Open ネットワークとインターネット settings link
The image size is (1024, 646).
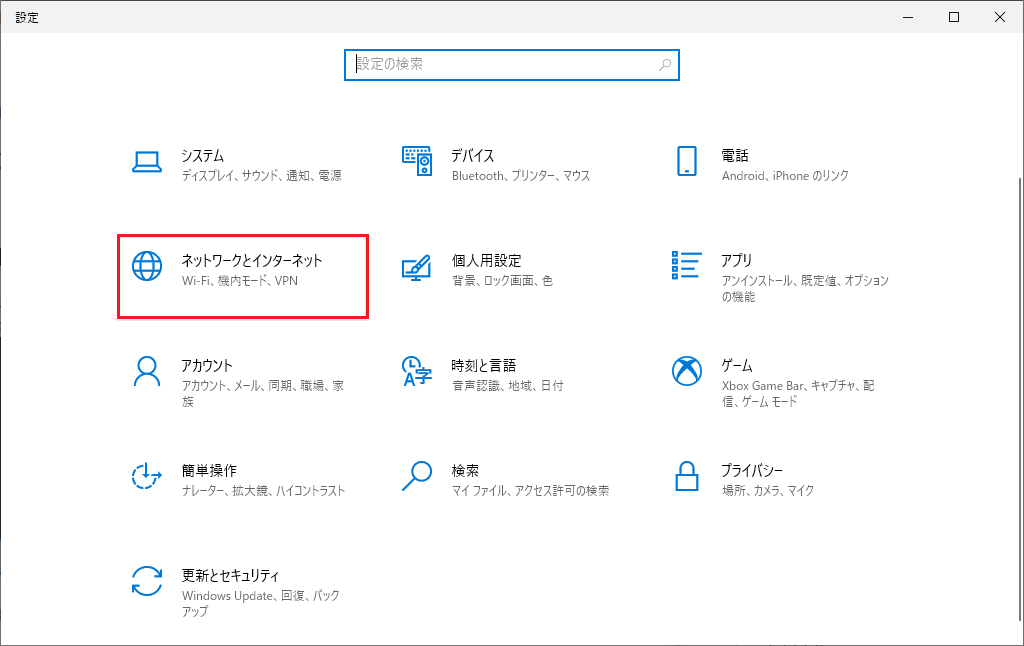coord(251,260)
